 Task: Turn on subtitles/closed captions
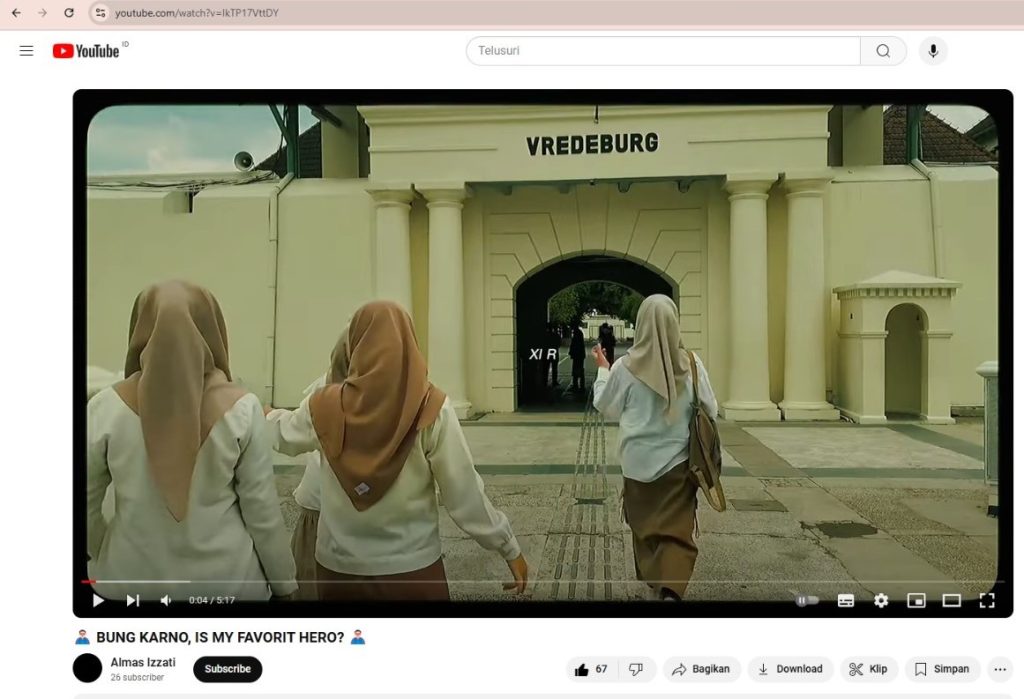(x=846, y=600)
